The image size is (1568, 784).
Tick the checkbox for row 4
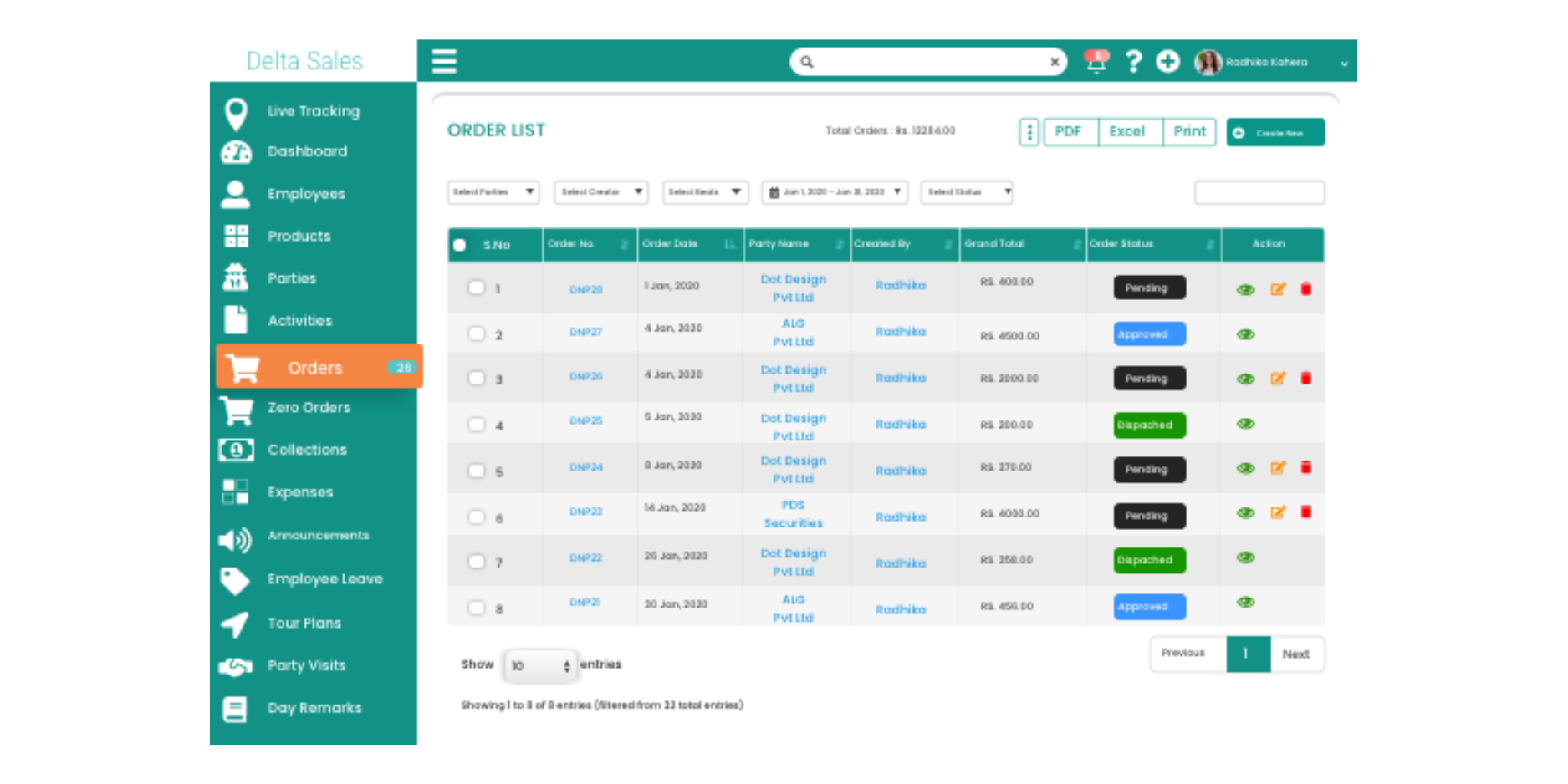click(x=476, y=425)
